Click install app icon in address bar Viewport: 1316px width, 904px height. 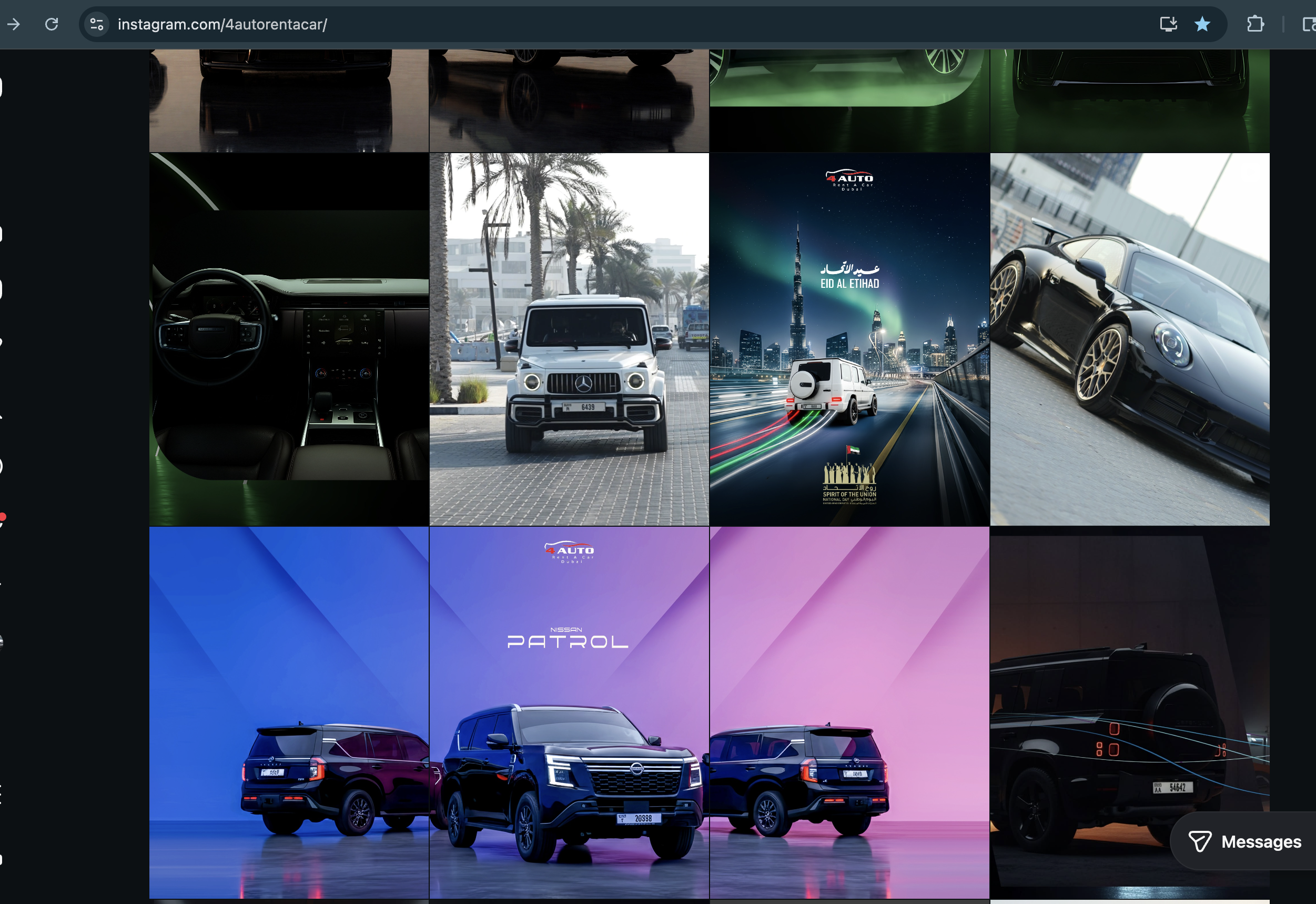(1168, 24)
